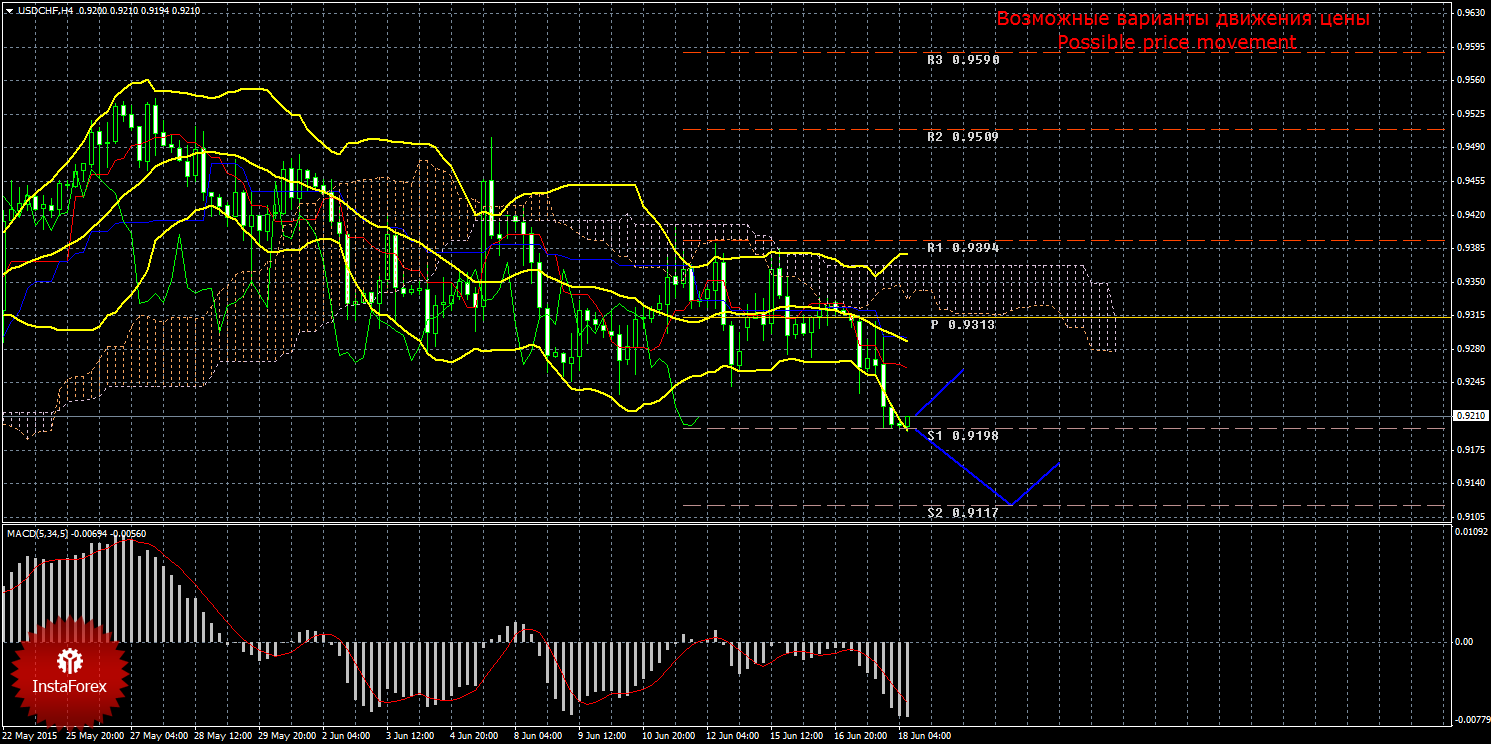
Task: Click the InstaForex logo badge
Action: (69, 672)
